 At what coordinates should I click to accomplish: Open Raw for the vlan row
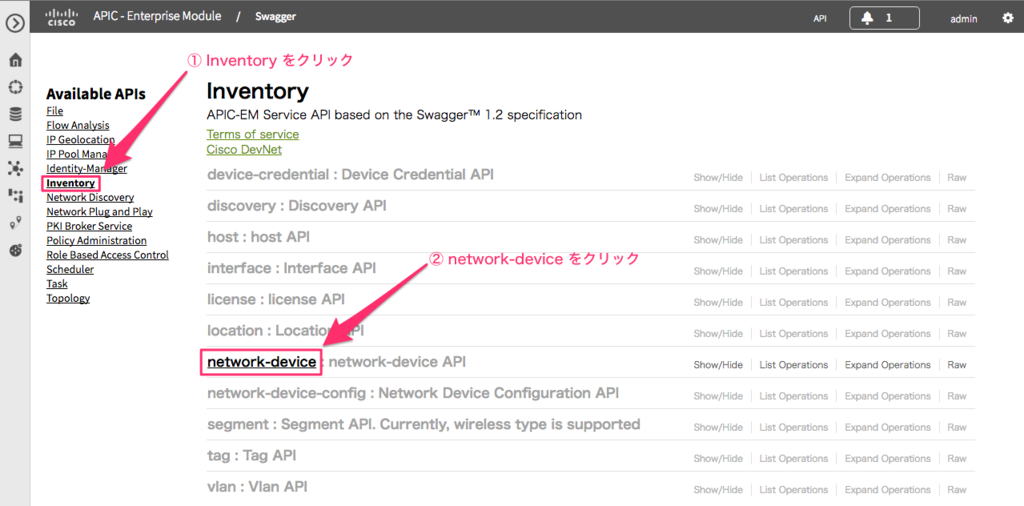(x=957, y=490)
